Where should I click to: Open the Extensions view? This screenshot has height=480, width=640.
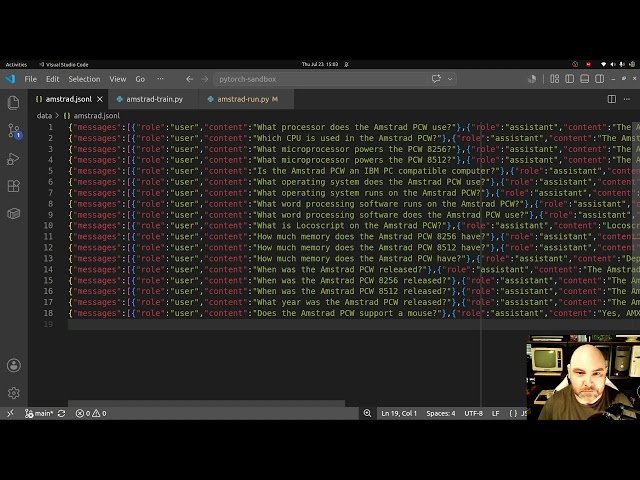pyautogui.click(x=13, y=186)
